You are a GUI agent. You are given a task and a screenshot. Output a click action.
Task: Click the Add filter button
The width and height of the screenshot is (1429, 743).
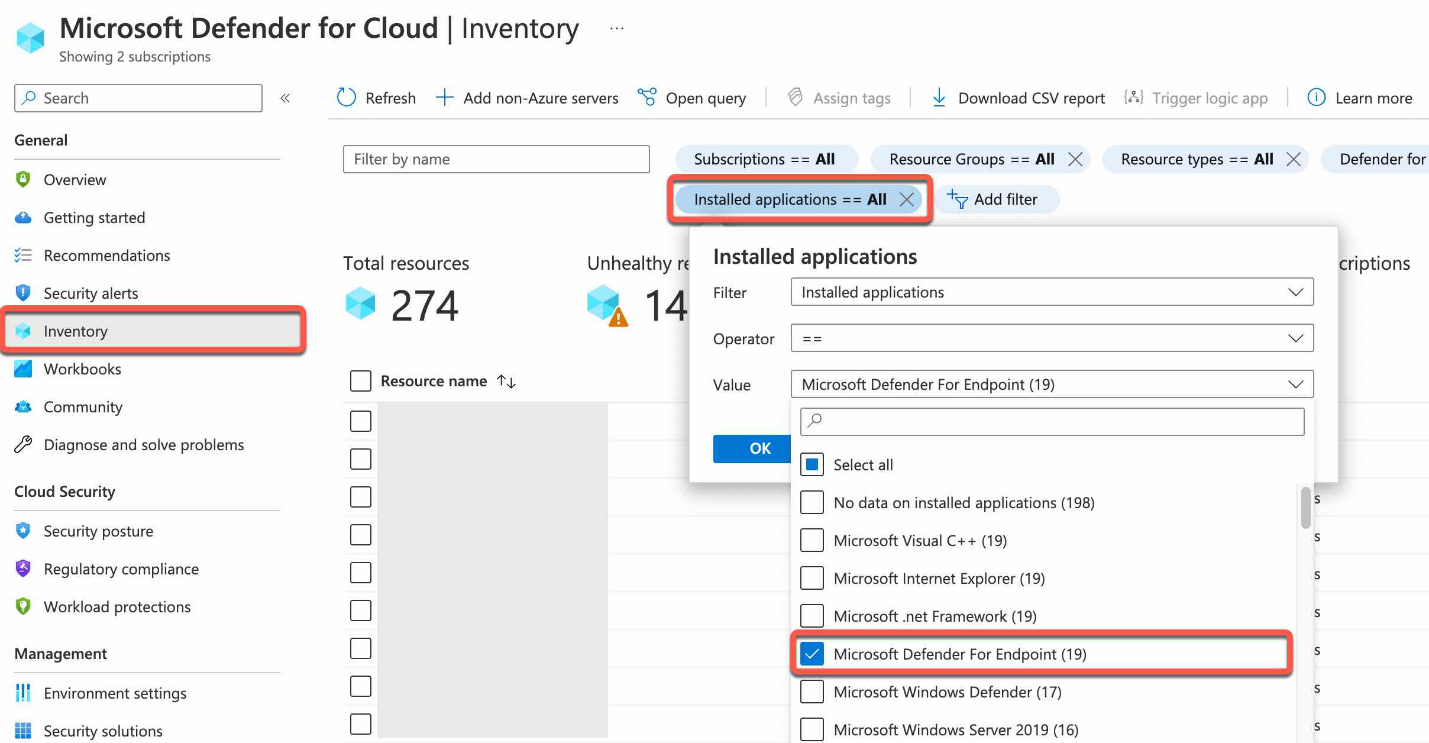point(994,199)
